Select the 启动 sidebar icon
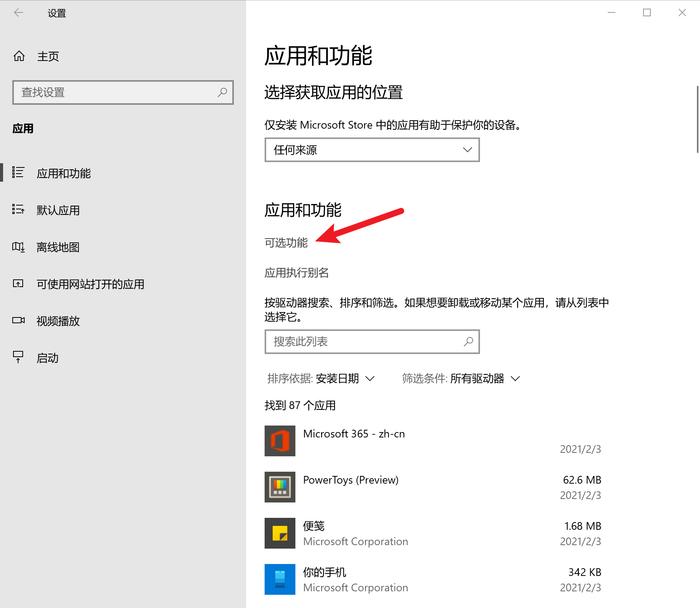This screenshot has height=608, width=700. pos(18,357)
